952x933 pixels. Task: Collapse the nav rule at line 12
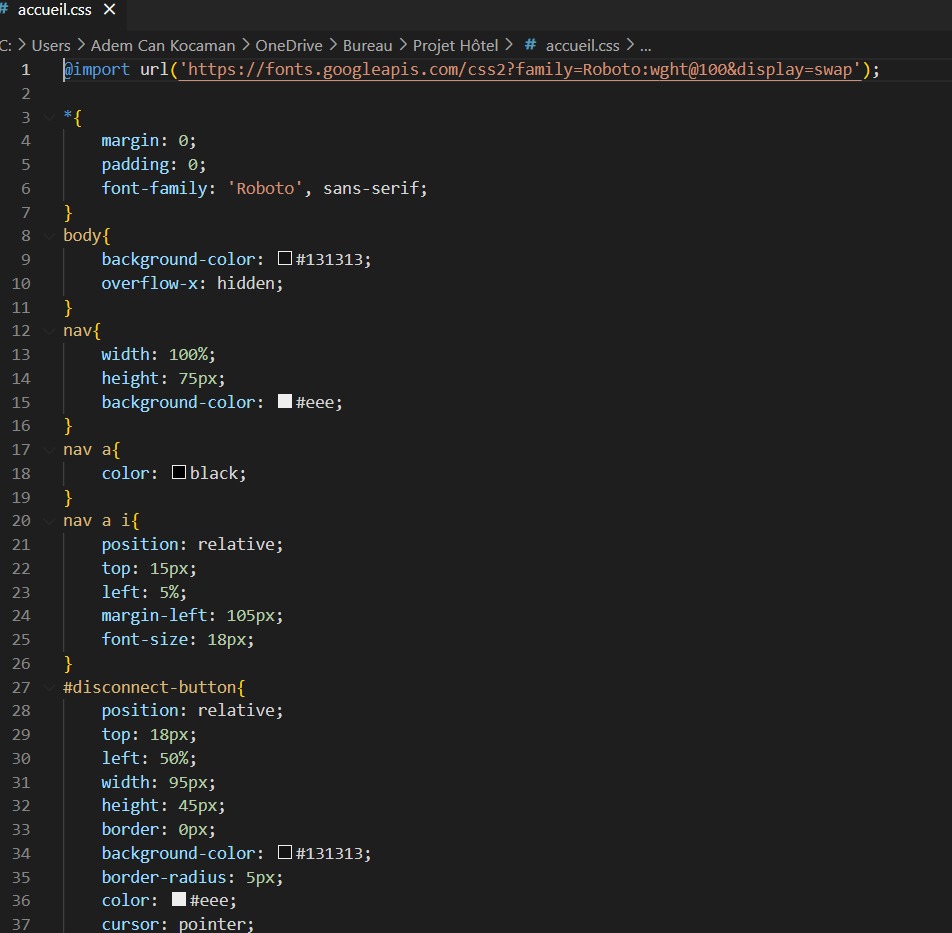coord(50,331)
